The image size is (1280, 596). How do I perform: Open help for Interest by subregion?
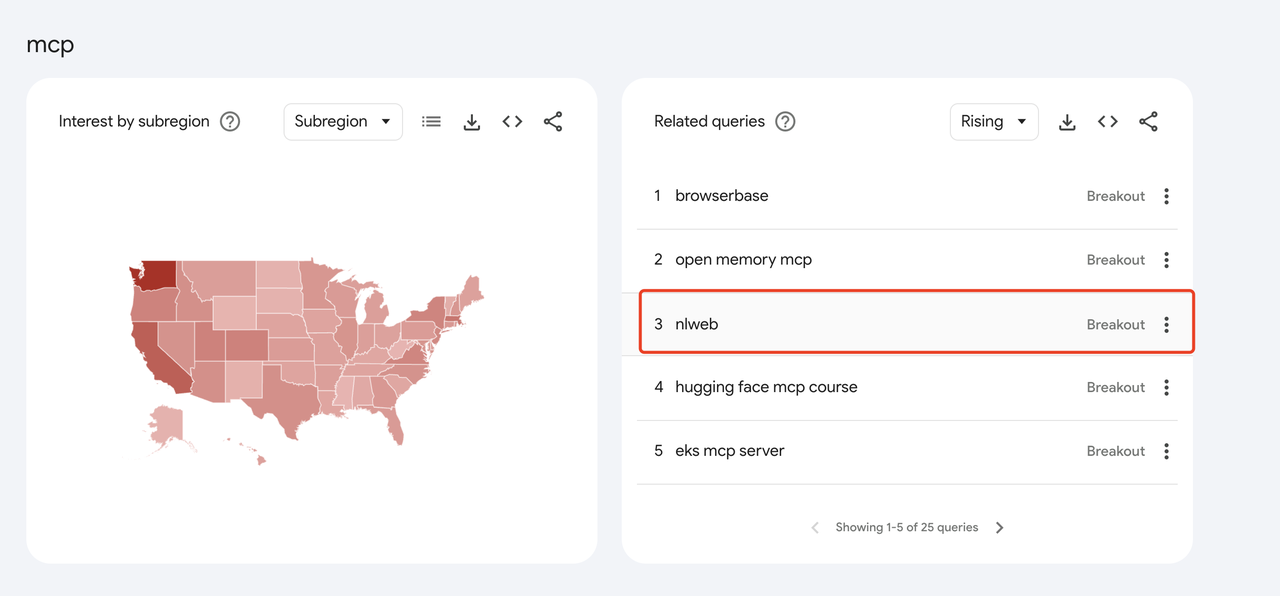tap(230, 122)
